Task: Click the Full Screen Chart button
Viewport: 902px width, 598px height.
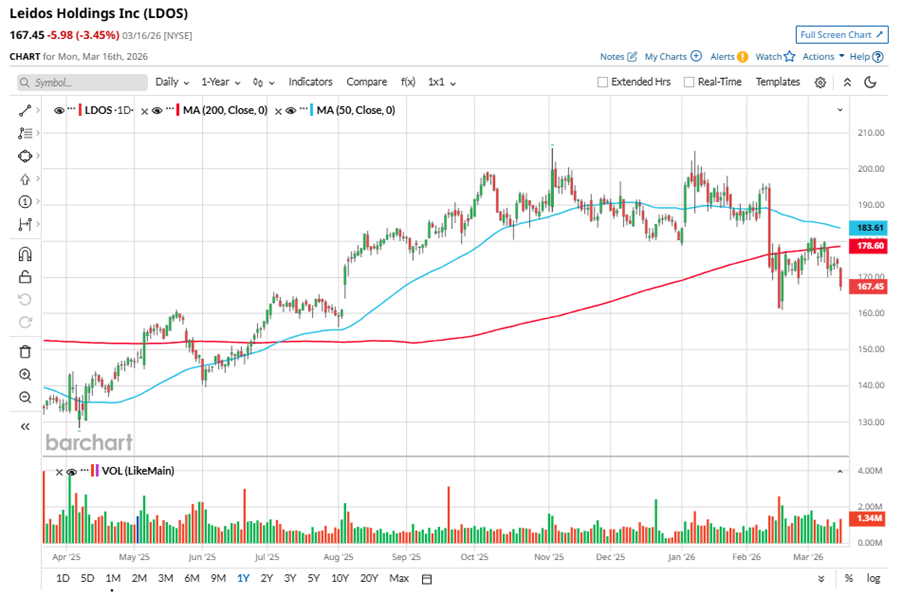Action: point(842,35)
